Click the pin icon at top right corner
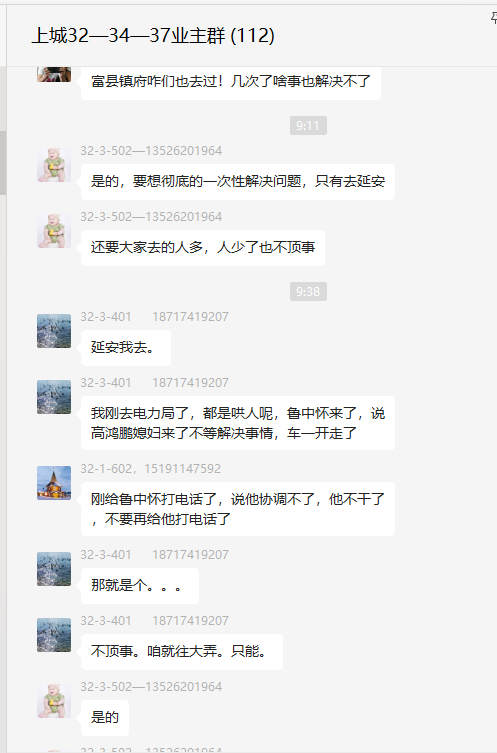 tap(494, 18)
